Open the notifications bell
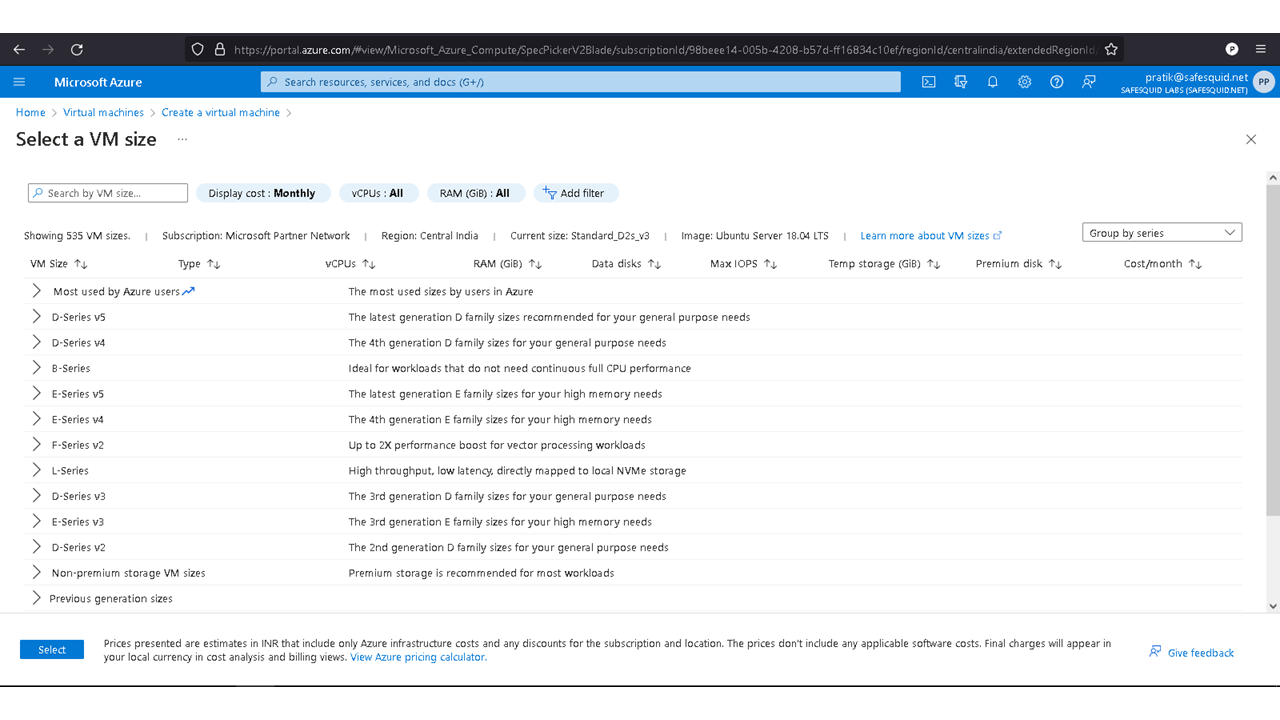 point(993,82)
